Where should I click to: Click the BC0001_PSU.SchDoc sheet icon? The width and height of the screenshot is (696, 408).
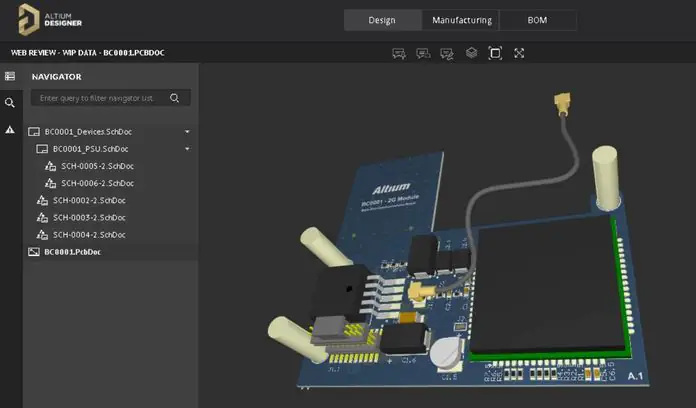pos(42,149)
